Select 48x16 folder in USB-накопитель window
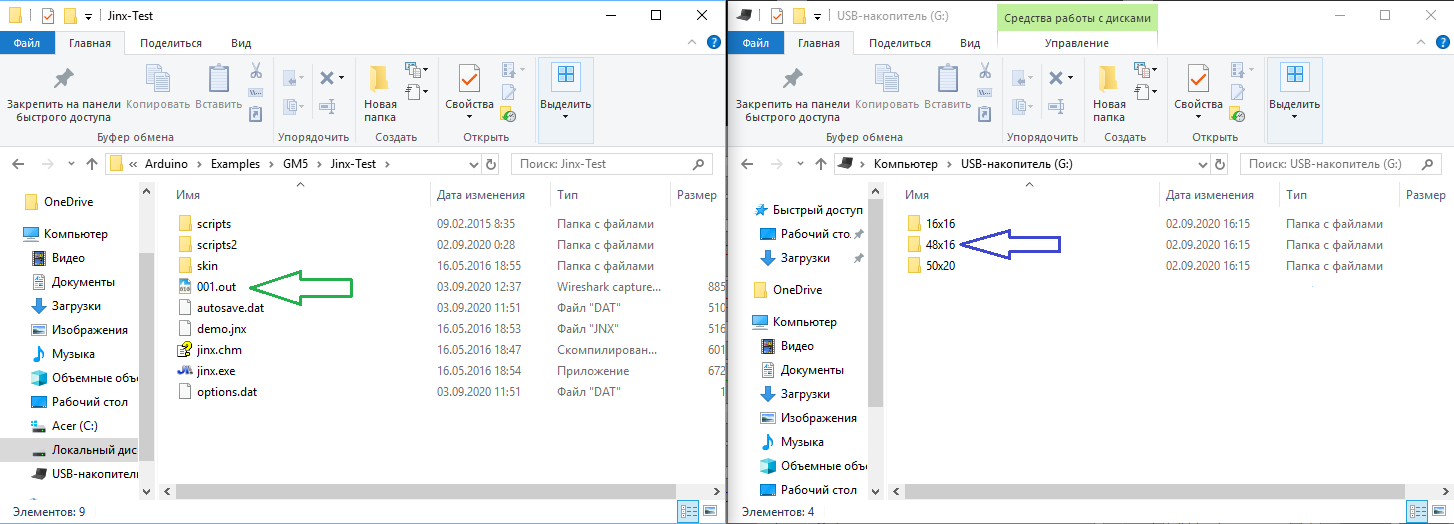Screen dimensions: 1454x524 coord(932,245)
